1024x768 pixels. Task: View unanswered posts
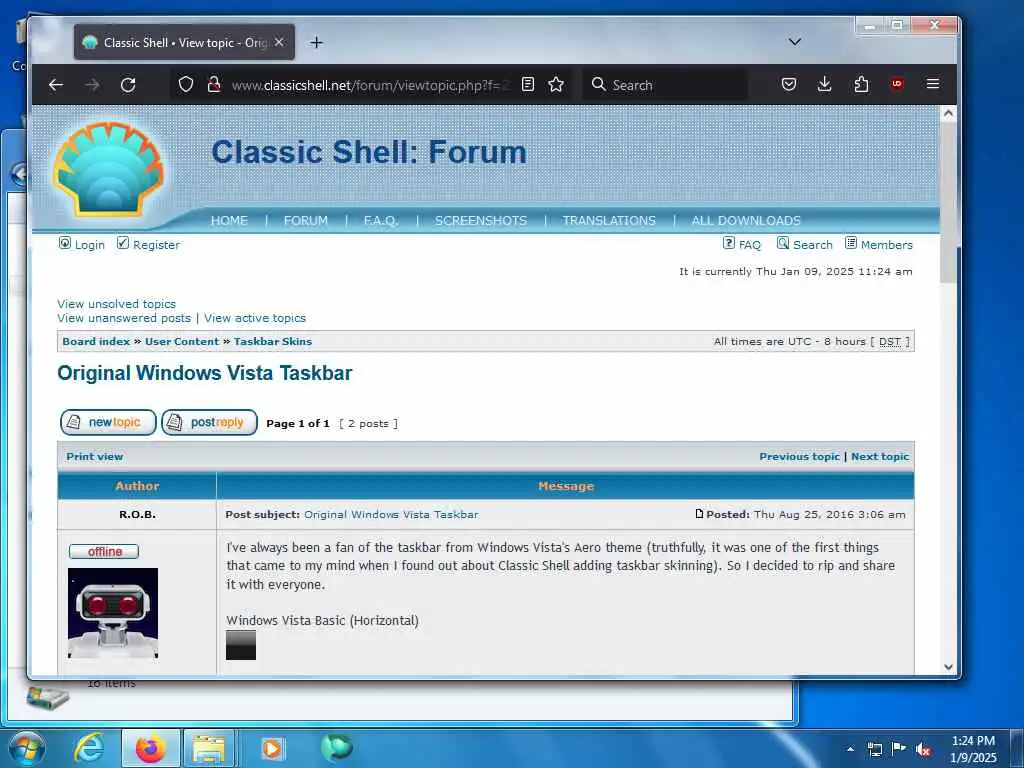(x=124, y=318)
